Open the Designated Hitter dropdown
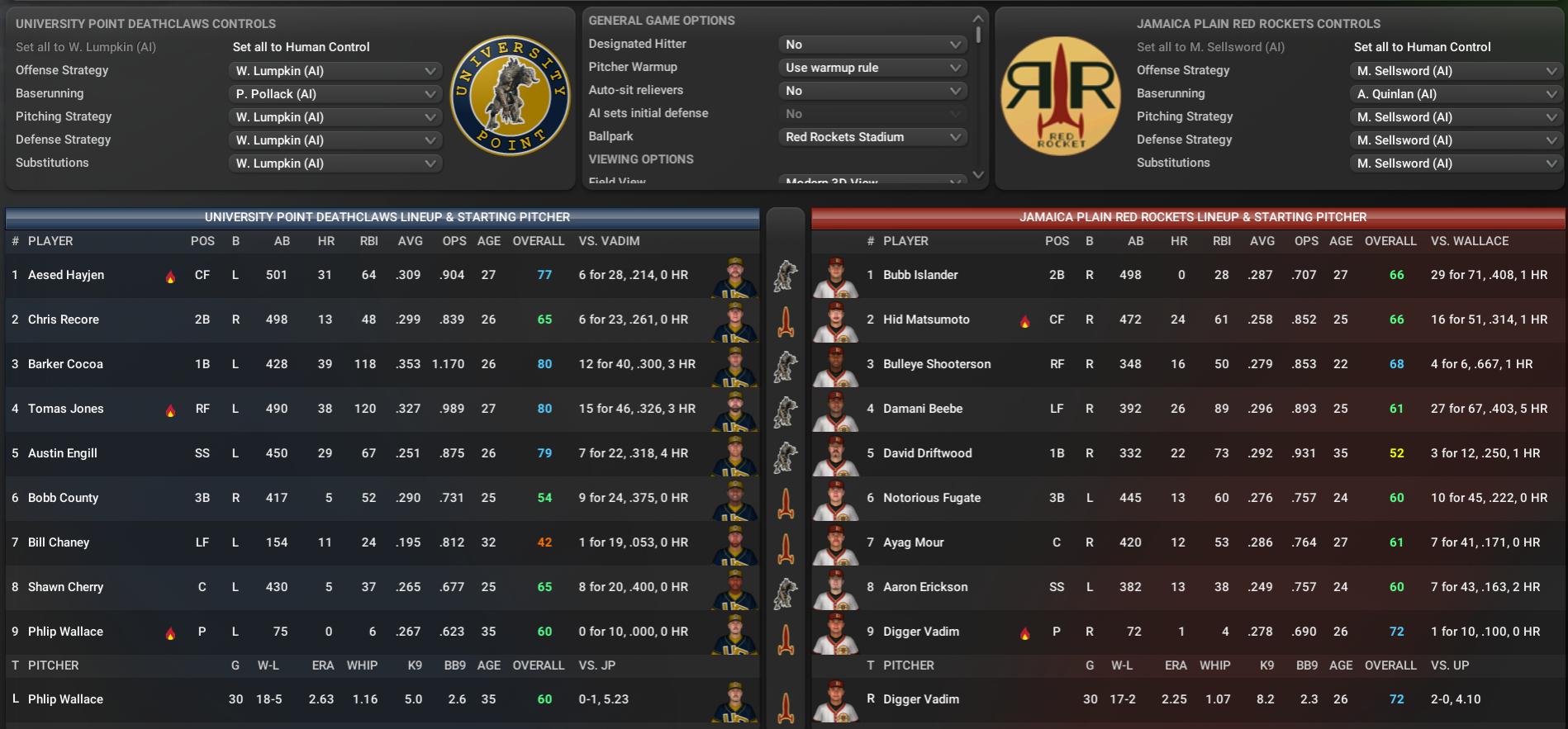Image resolution: width=1568 pixels, height=729 pixels. 872,45
